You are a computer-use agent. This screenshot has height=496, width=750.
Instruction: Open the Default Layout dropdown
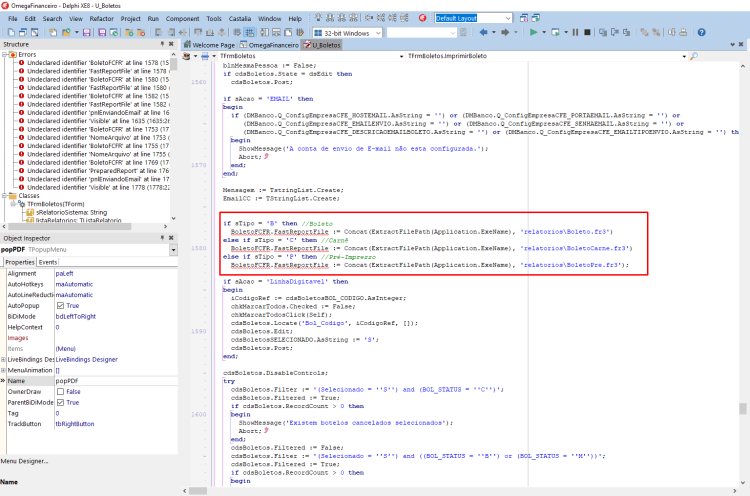pos(508,18)
